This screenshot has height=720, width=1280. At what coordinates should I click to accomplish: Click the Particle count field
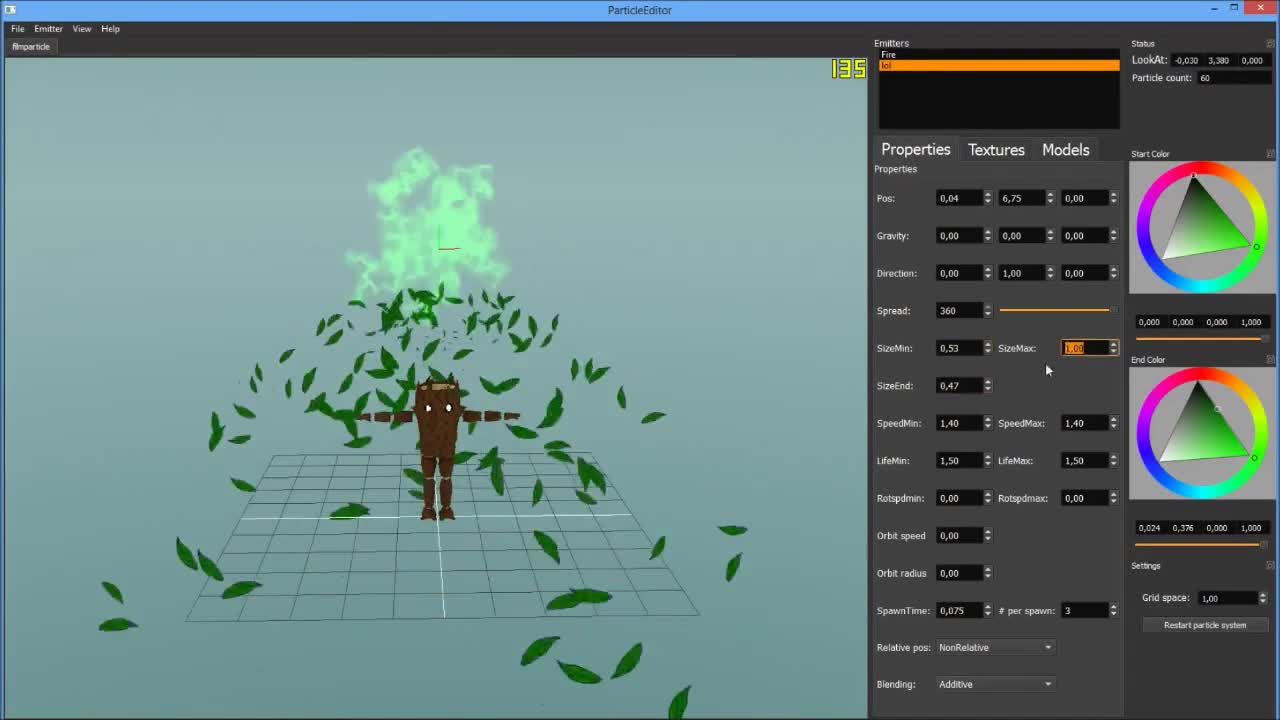[x=1233, y=78]
